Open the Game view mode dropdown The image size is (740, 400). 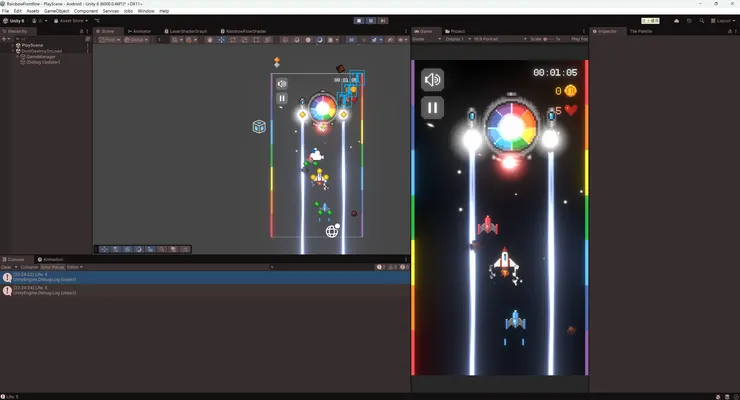click(427, 39)
